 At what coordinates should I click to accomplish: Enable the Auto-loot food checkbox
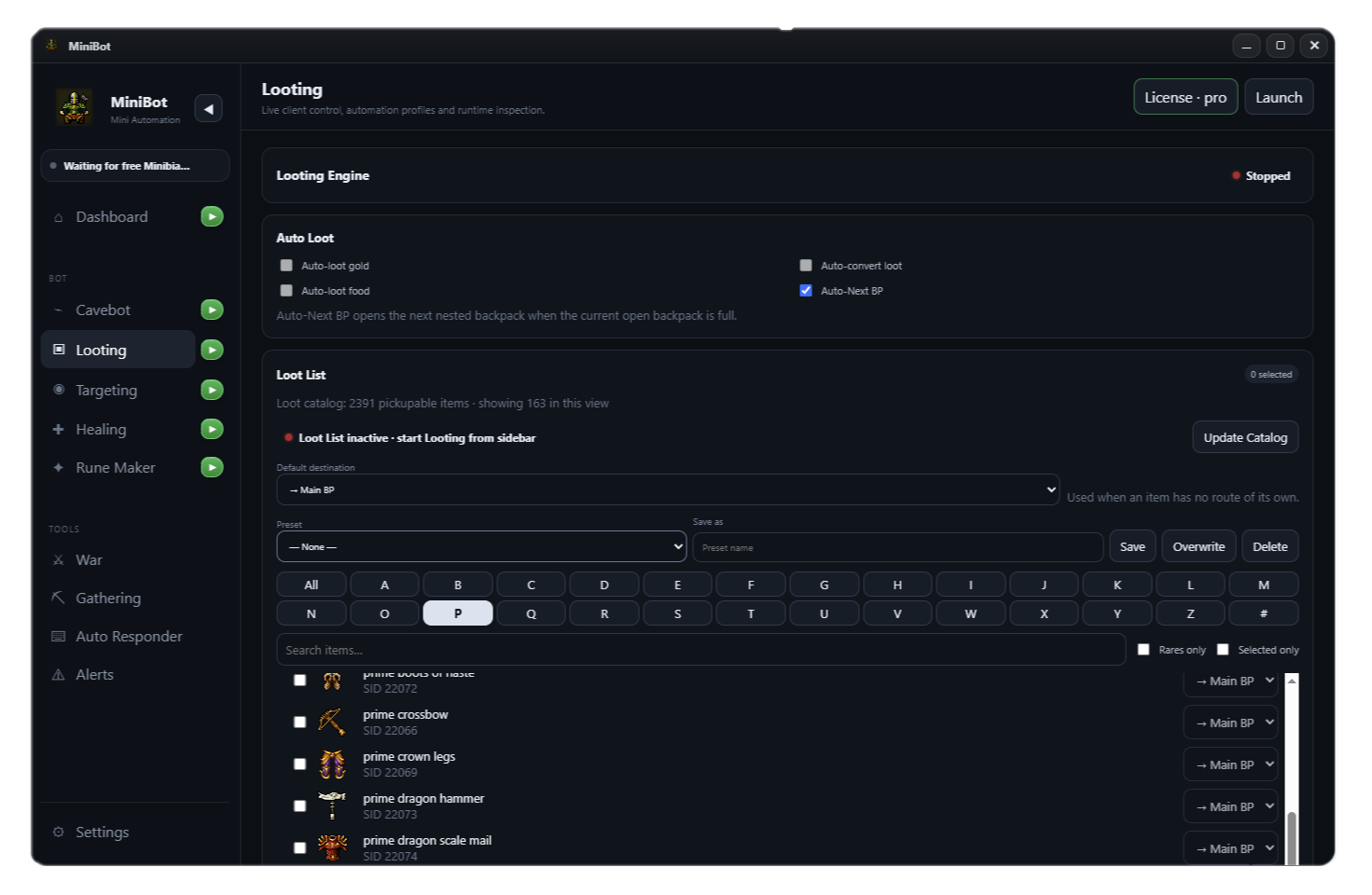click(286, 291)
